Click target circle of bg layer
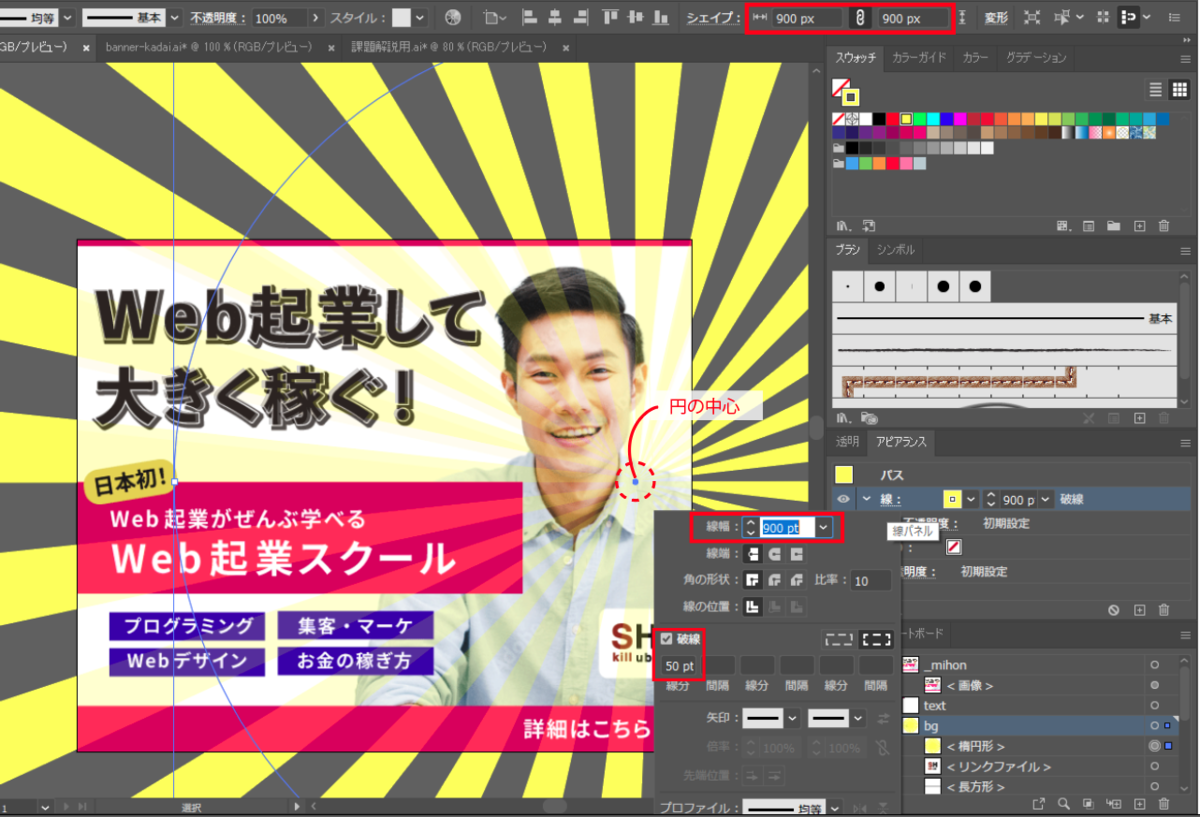 tap(1154, 725)
